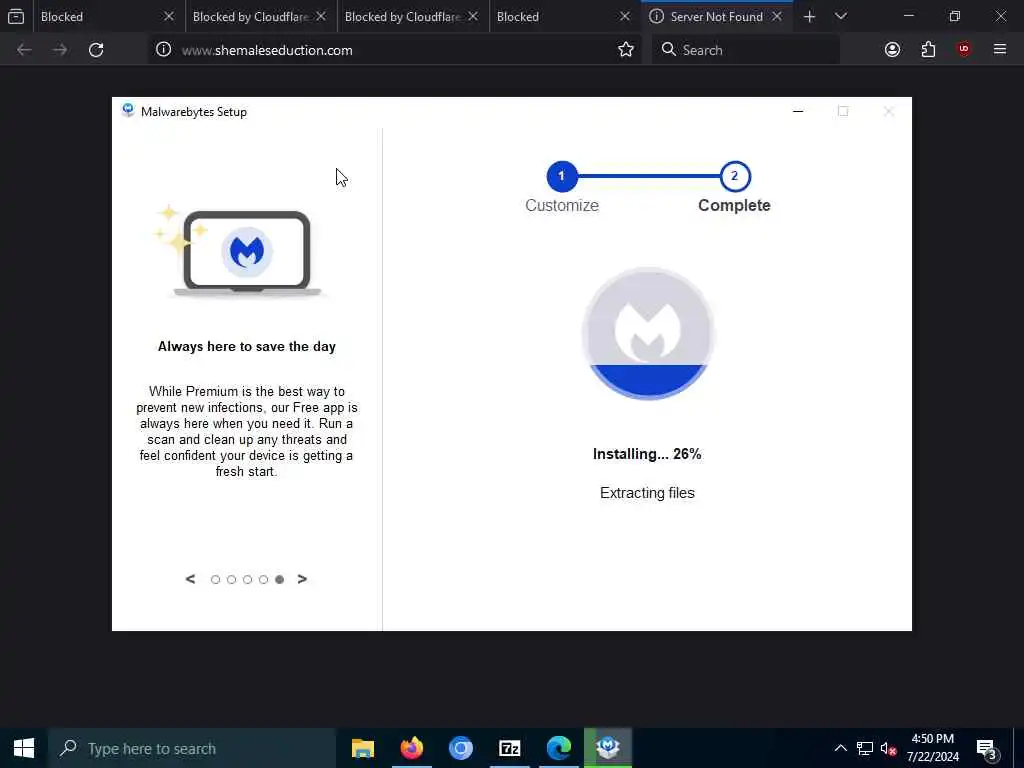Close the first Blocked by Cloudflare tab
This screenshot has height=768, width=1024.
pyautogui.click(x=321, y=17)
